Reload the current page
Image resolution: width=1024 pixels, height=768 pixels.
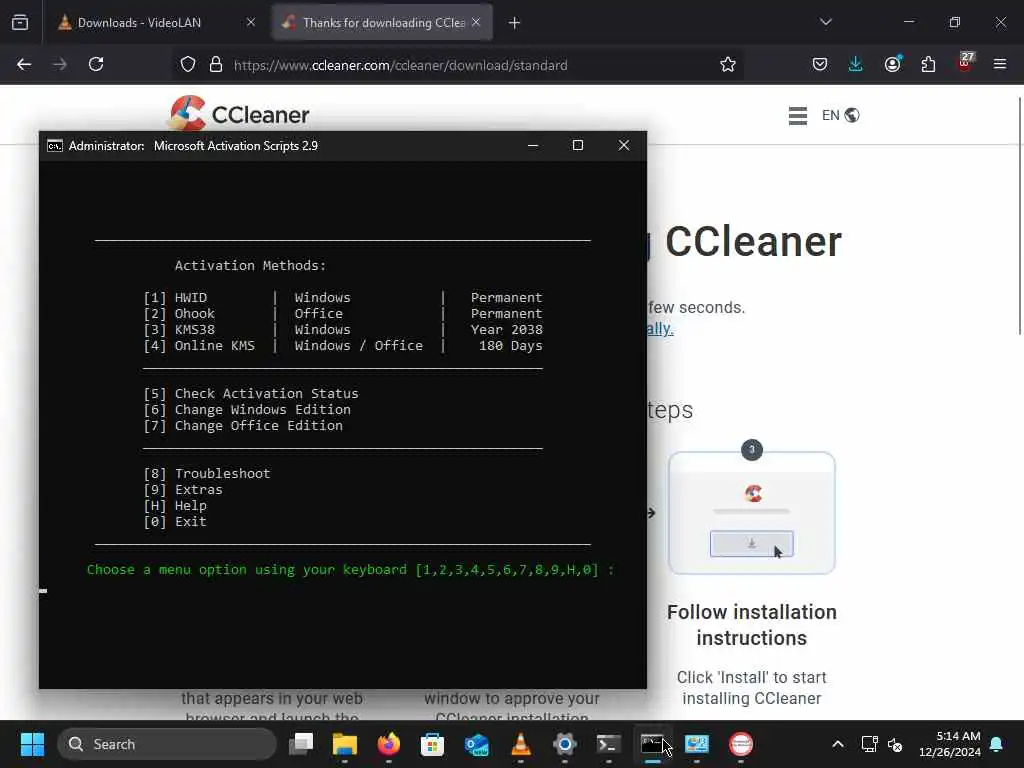pyautogui.click(x=96, y=65)
